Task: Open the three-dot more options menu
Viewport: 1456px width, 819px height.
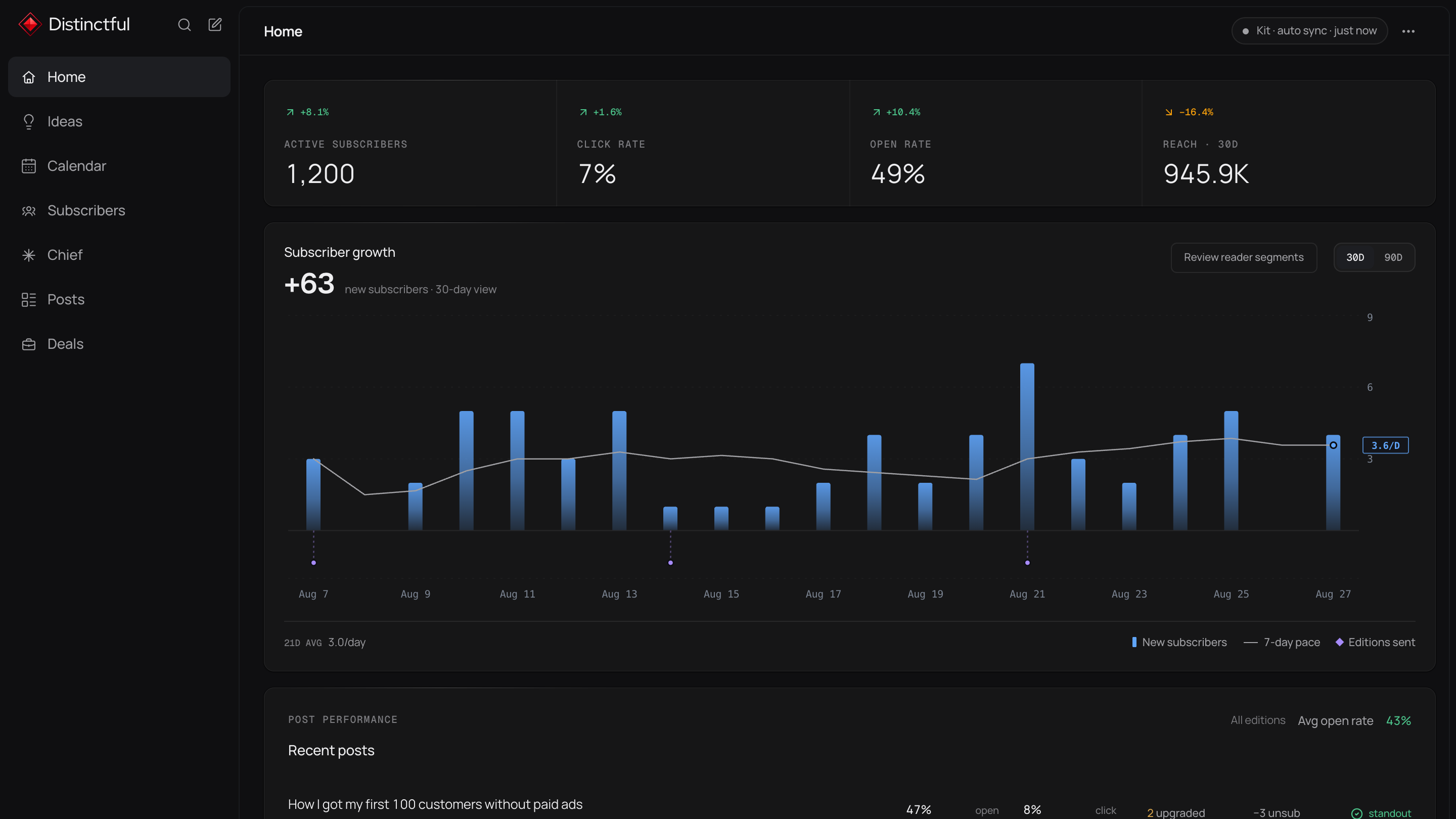Action: pyautogui.click(x=1408, y=31)
